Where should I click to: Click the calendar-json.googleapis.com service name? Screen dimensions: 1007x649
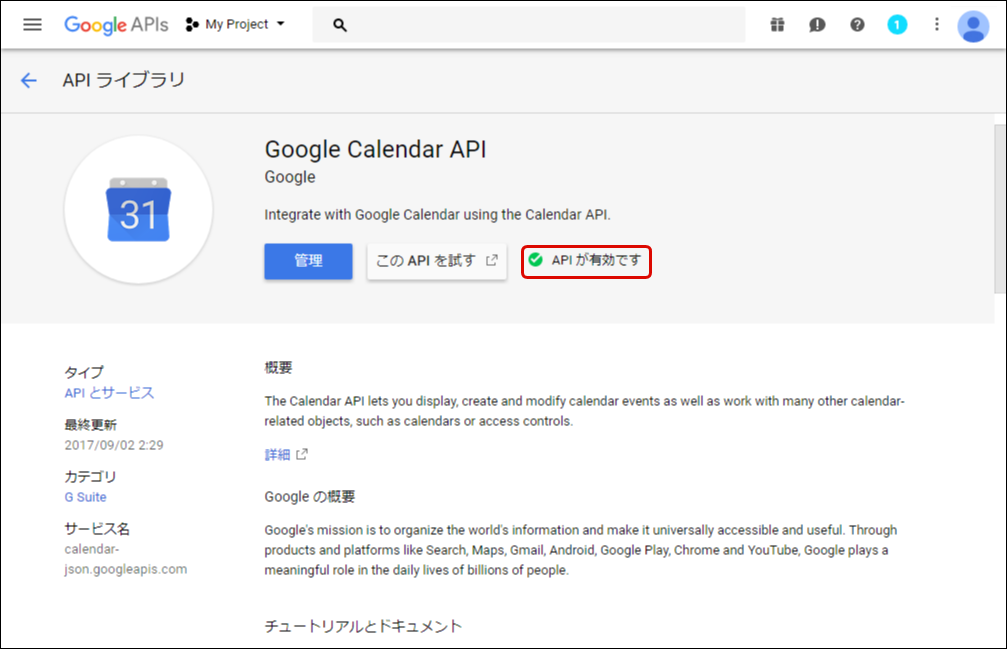126,559
